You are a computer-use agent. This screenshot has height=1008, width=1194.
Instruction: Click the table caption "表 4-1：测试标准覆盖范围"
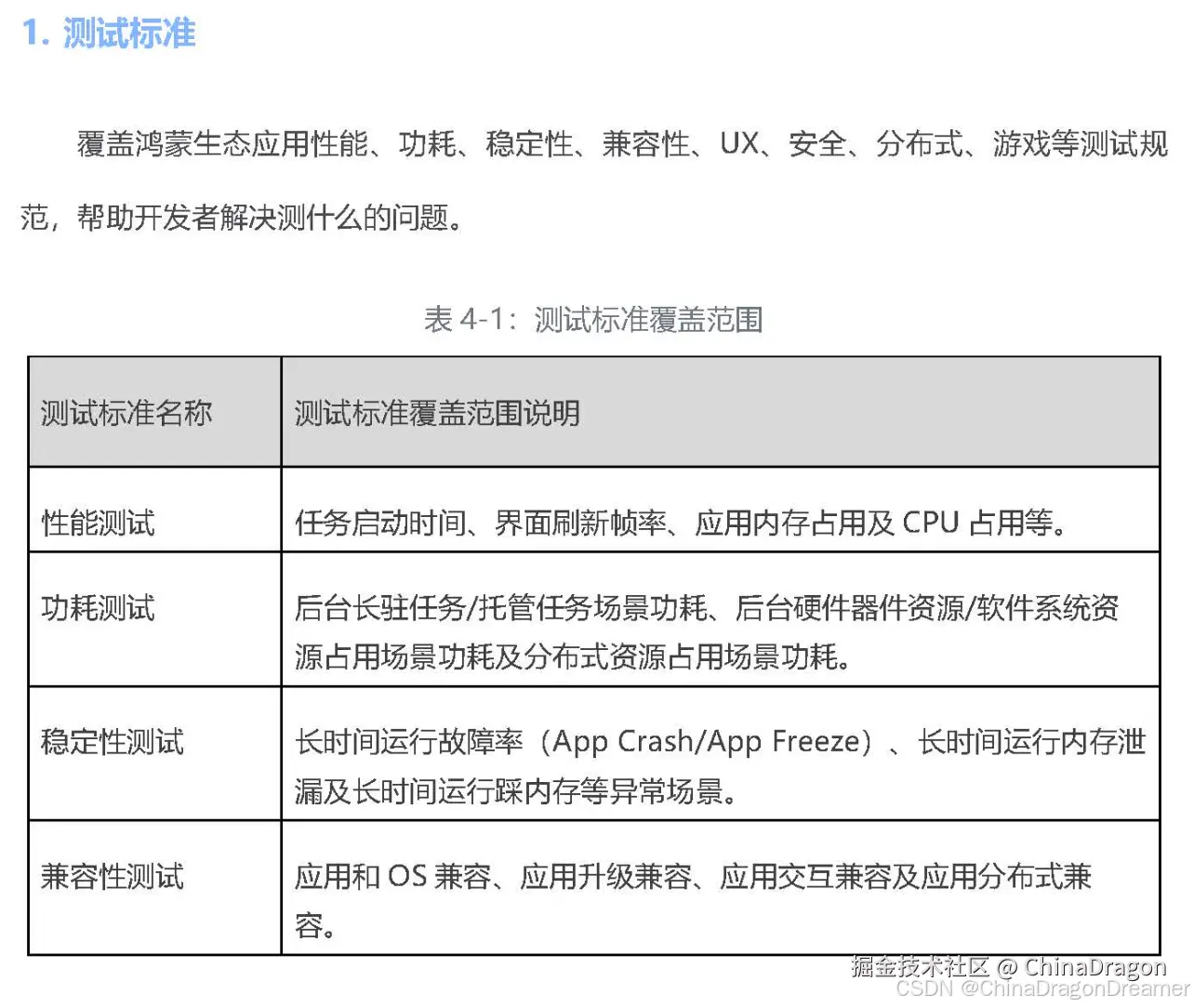(593, 320)
